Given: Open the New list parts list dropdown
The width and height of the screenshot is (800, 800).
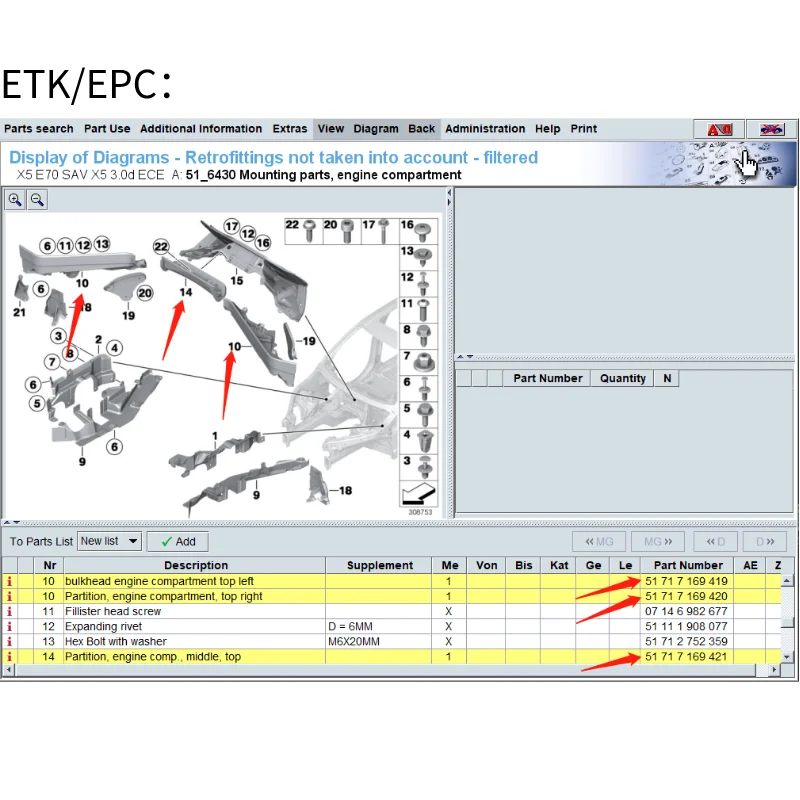Looking at the screenshot, I should (x=109, y=541).
